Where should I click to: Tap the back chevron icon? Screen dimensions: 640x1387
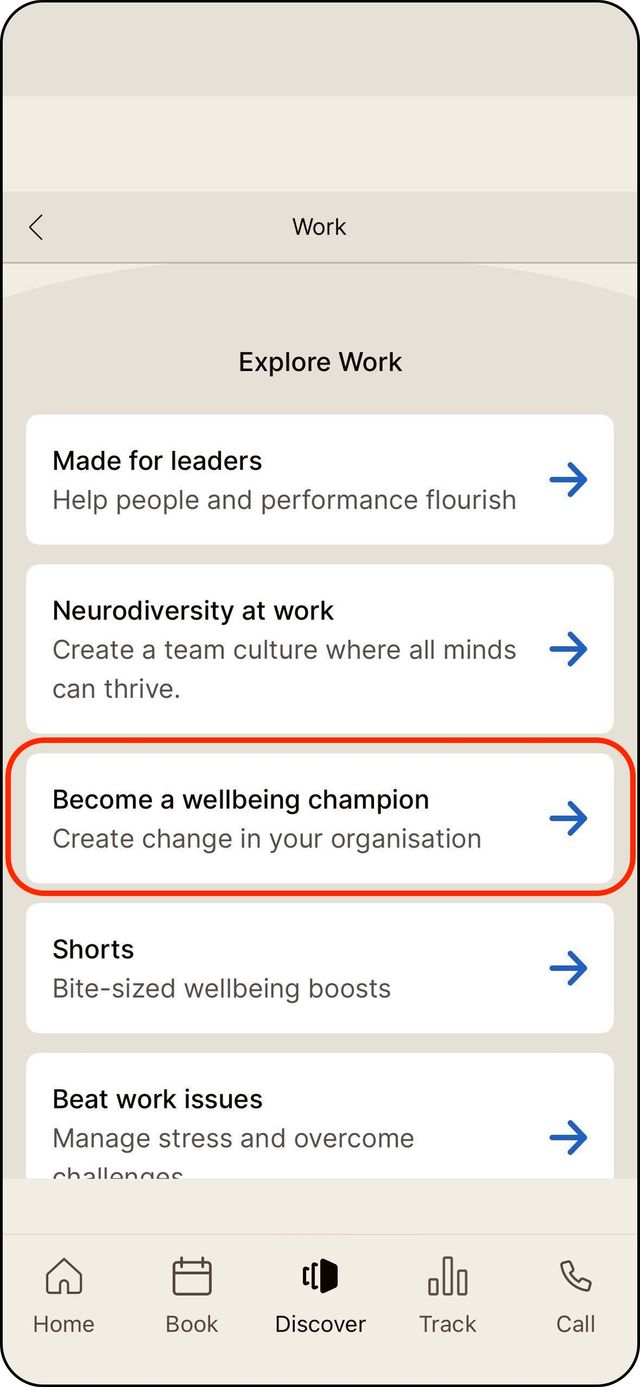36,228
